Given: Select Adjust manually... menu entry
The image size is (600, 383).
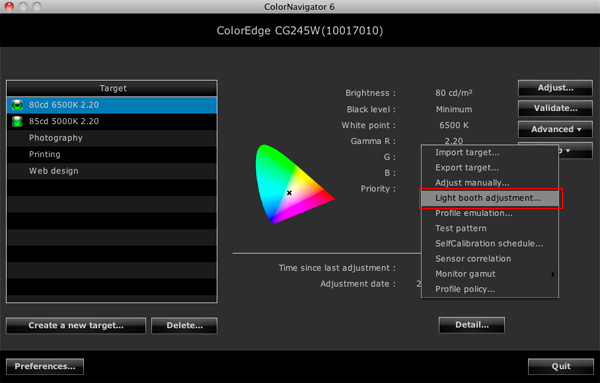Looking at the screenshot, I should [x=490, y=183].
